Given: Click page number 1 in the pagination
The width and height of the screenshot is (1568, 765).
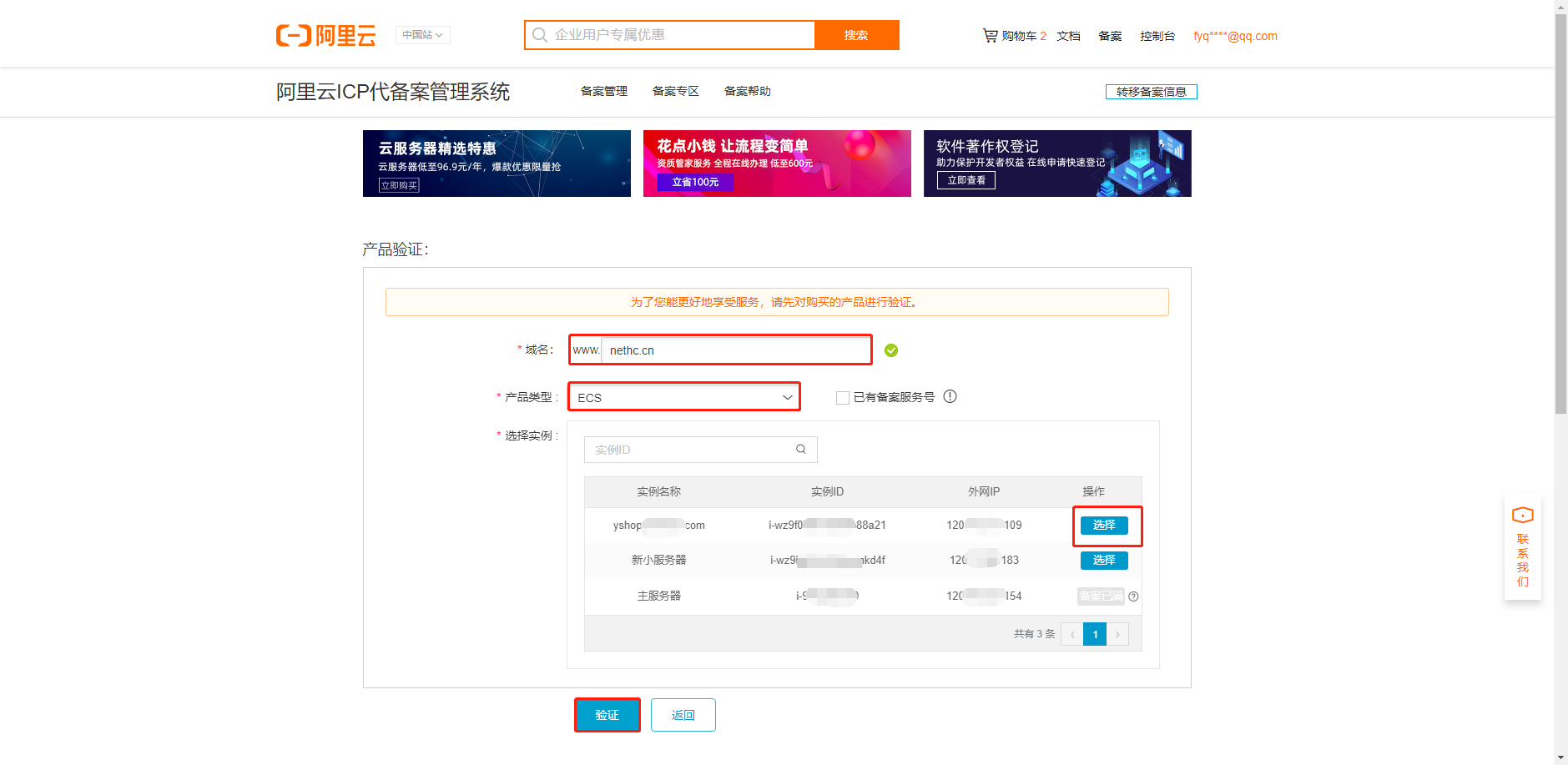Looking at the screenshot, I should (x=1095, y=634).
